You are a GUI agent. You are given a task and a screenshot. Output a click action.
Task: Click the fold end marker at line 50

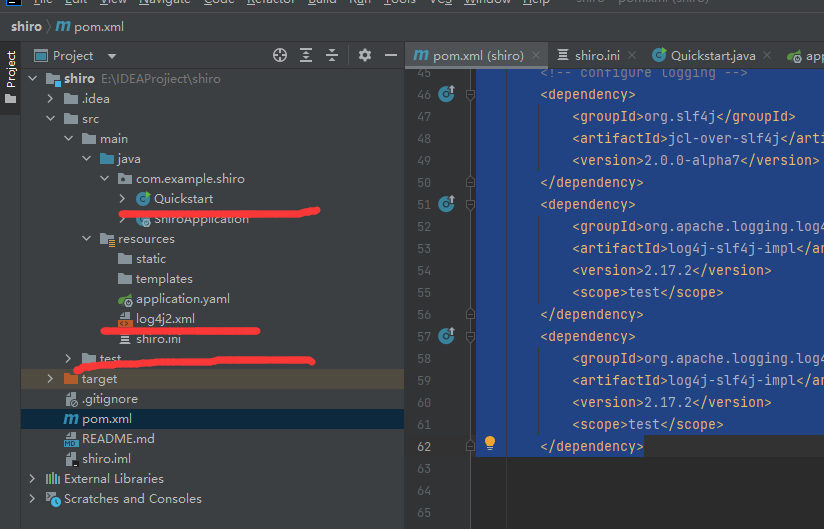470,182
